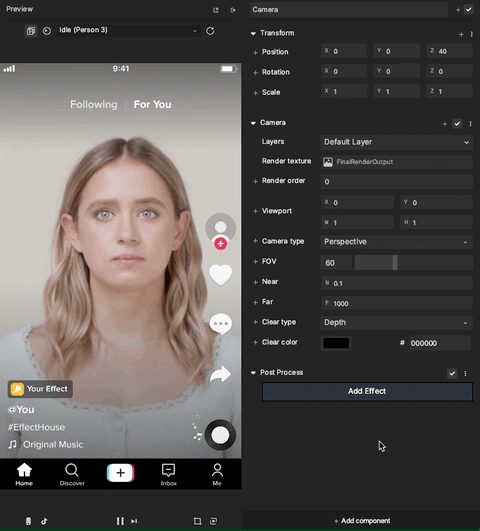Click the phone device icon below preview
This screenshot has width=480, height=531.
pos(28,521)
